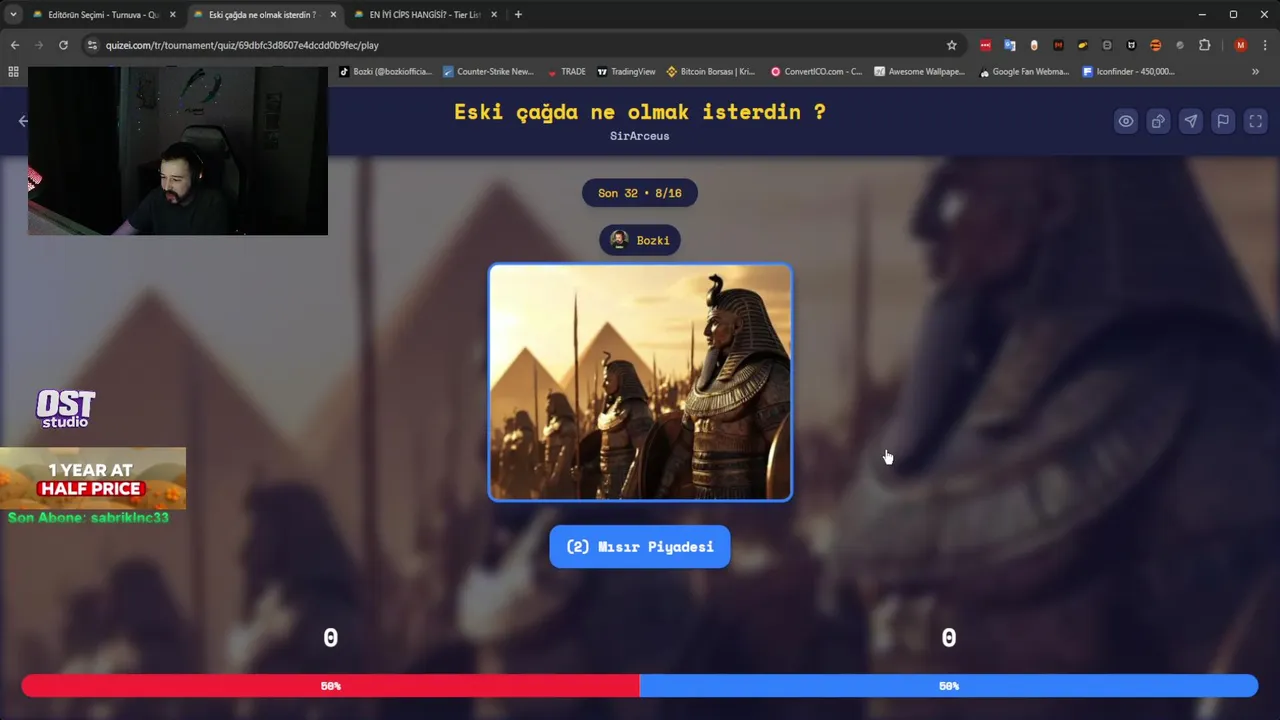1280x720 pixels.
Task: Click the blue 50% vote bar
Action: click(x=949, y=686)
